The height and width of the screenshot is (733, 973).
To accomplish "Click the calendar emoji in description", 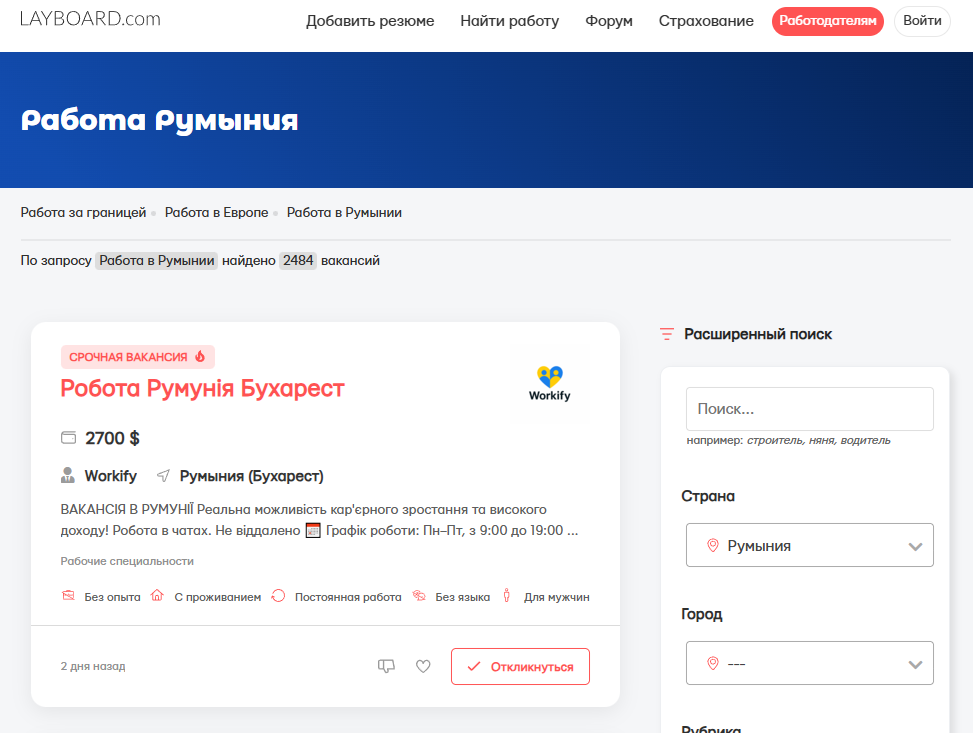I will click(x=313, y=531).
